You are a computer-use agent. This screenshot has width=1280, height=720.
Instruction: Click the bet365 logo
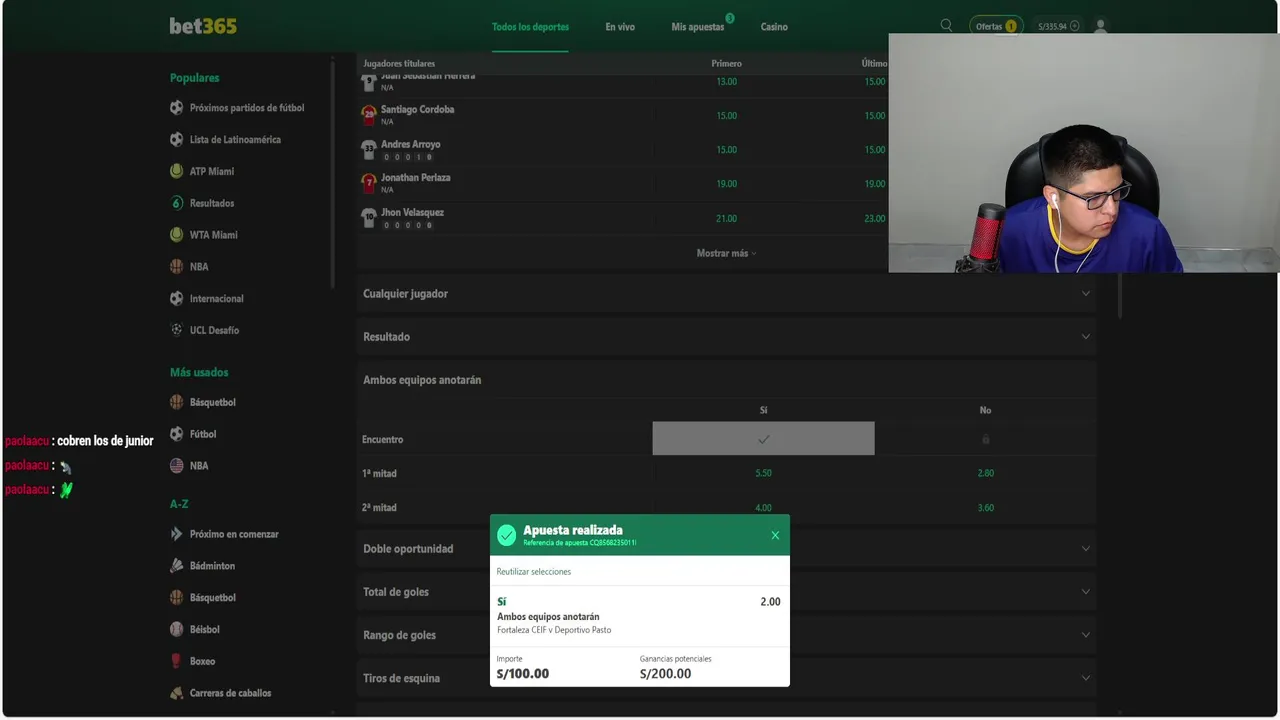(203, 26)
